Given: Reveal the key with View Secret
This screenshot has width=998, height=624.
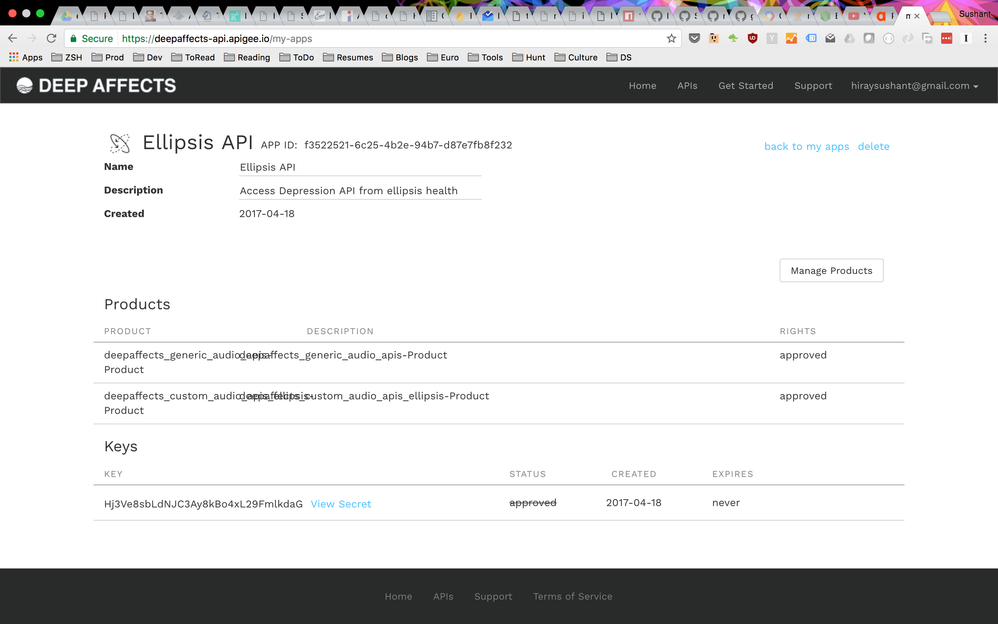Looking at the screenshot, I should pyautogui.click(x=341, y=504).
